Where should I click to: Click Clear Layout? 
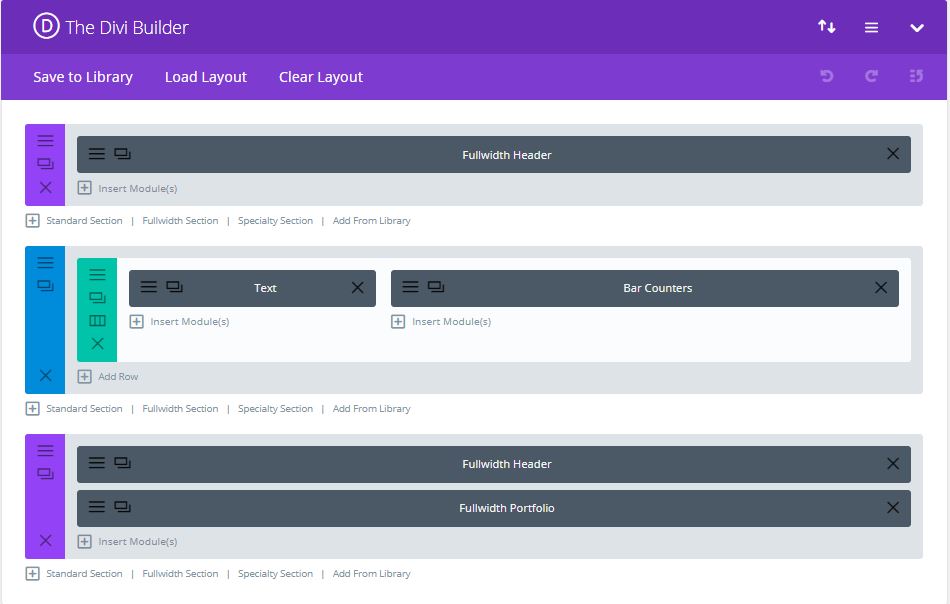pyautogui.click(x=321, y=77)
